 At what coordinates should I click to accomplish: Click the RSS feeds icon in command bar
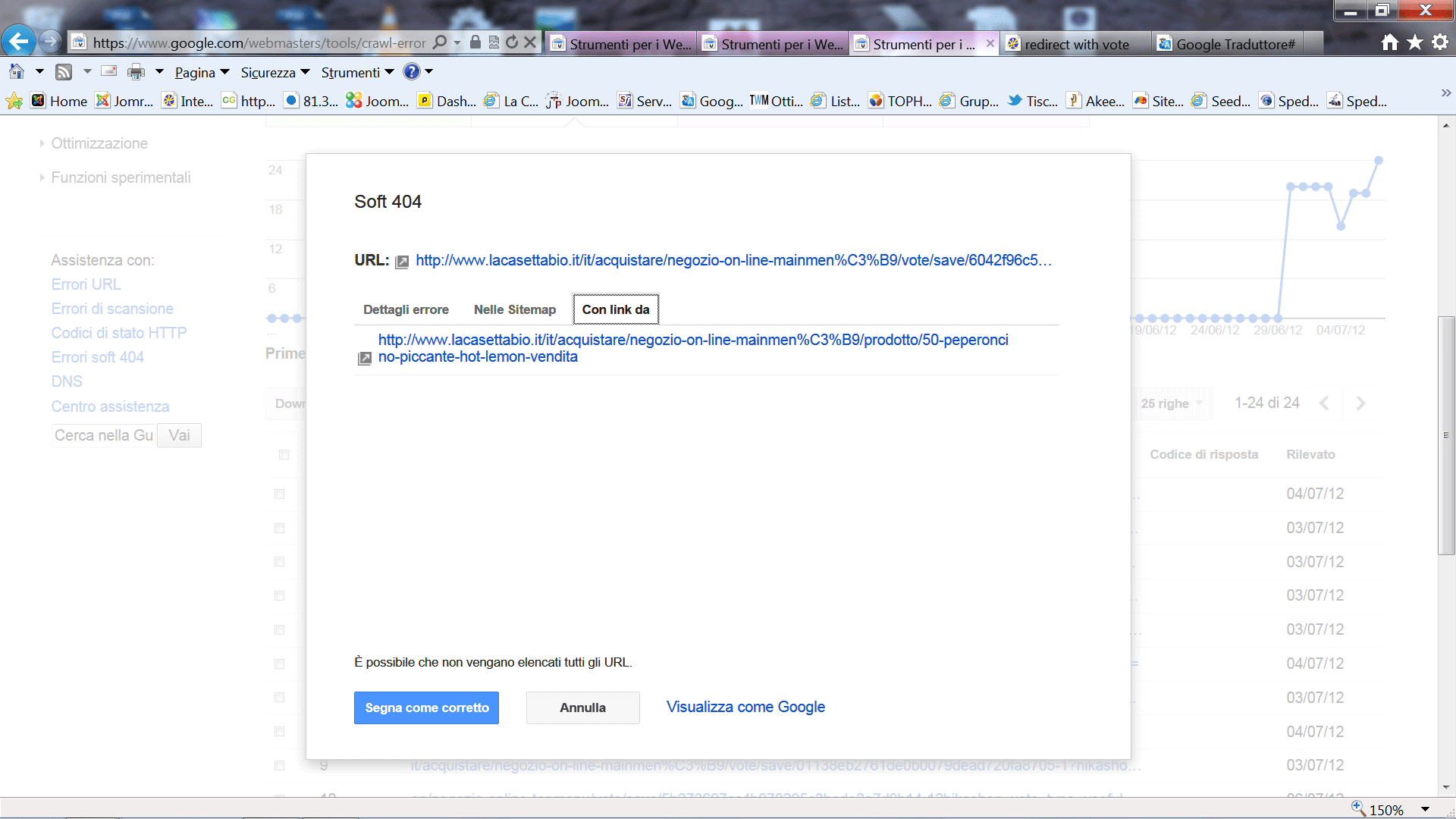point(64,72)
